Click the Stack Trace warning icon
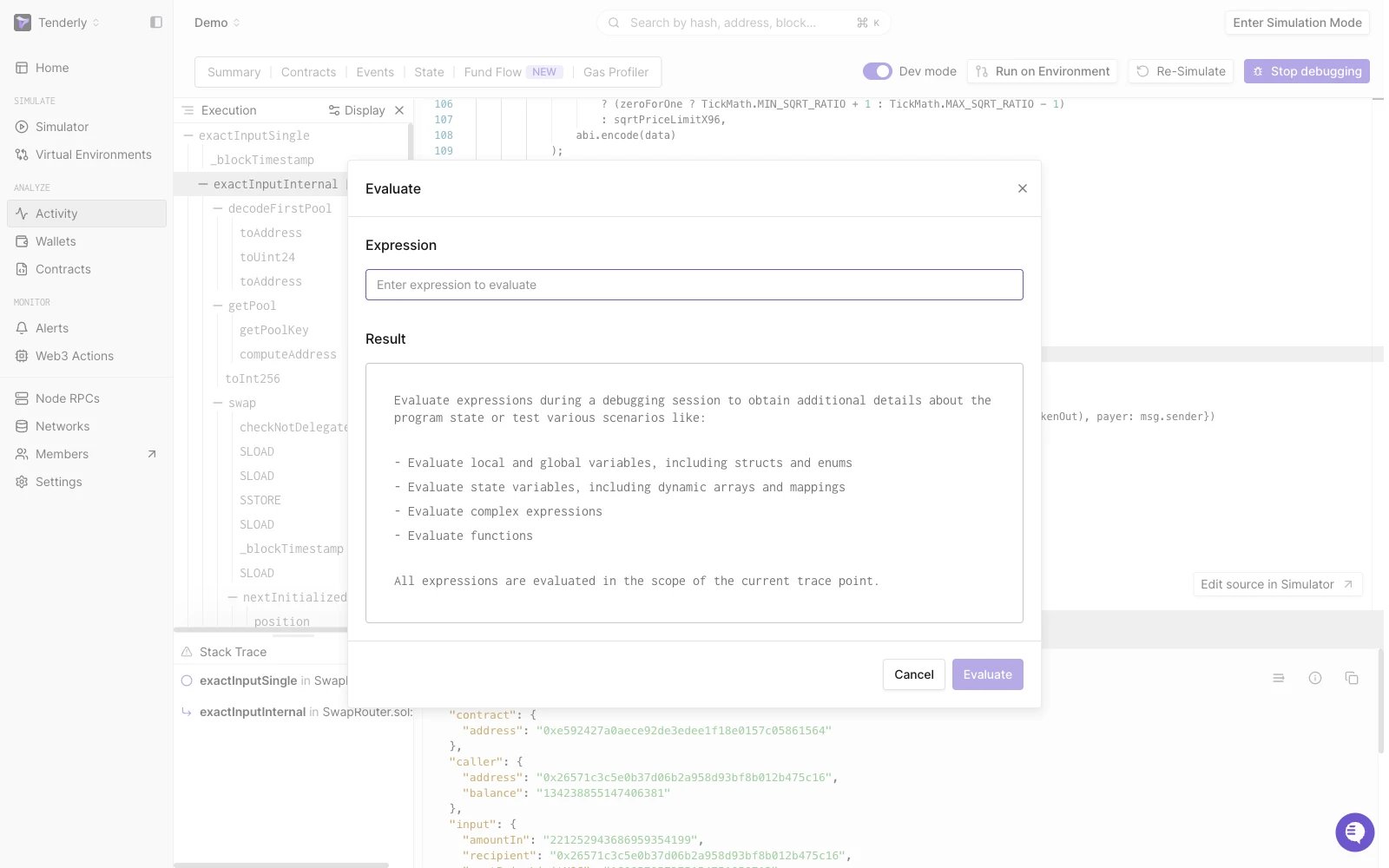 [186, 652]
